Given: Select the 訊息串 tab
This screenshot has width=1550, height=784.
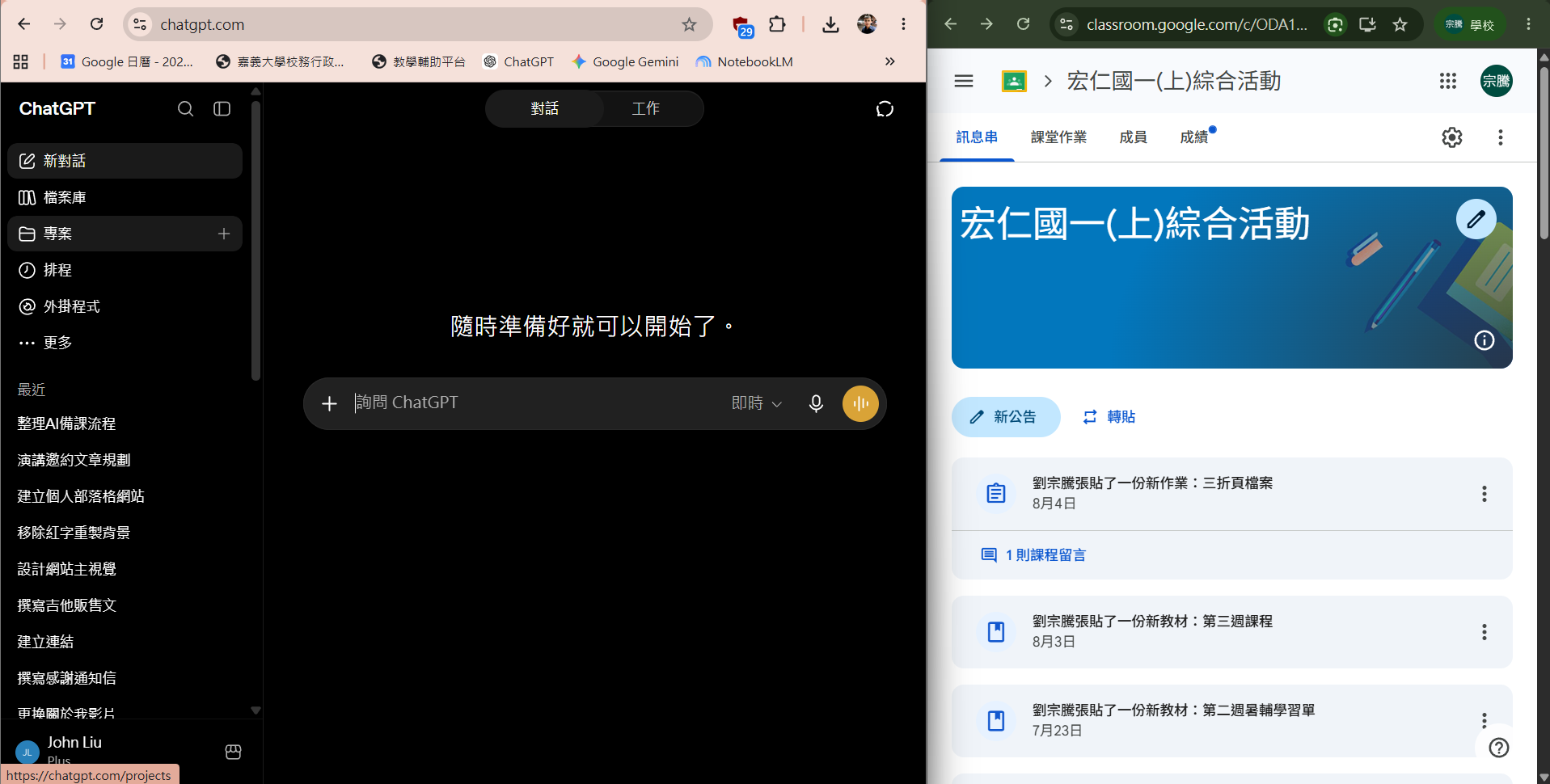Looking at the screenshot, I should pyautogui.click(x=977, y=137).
